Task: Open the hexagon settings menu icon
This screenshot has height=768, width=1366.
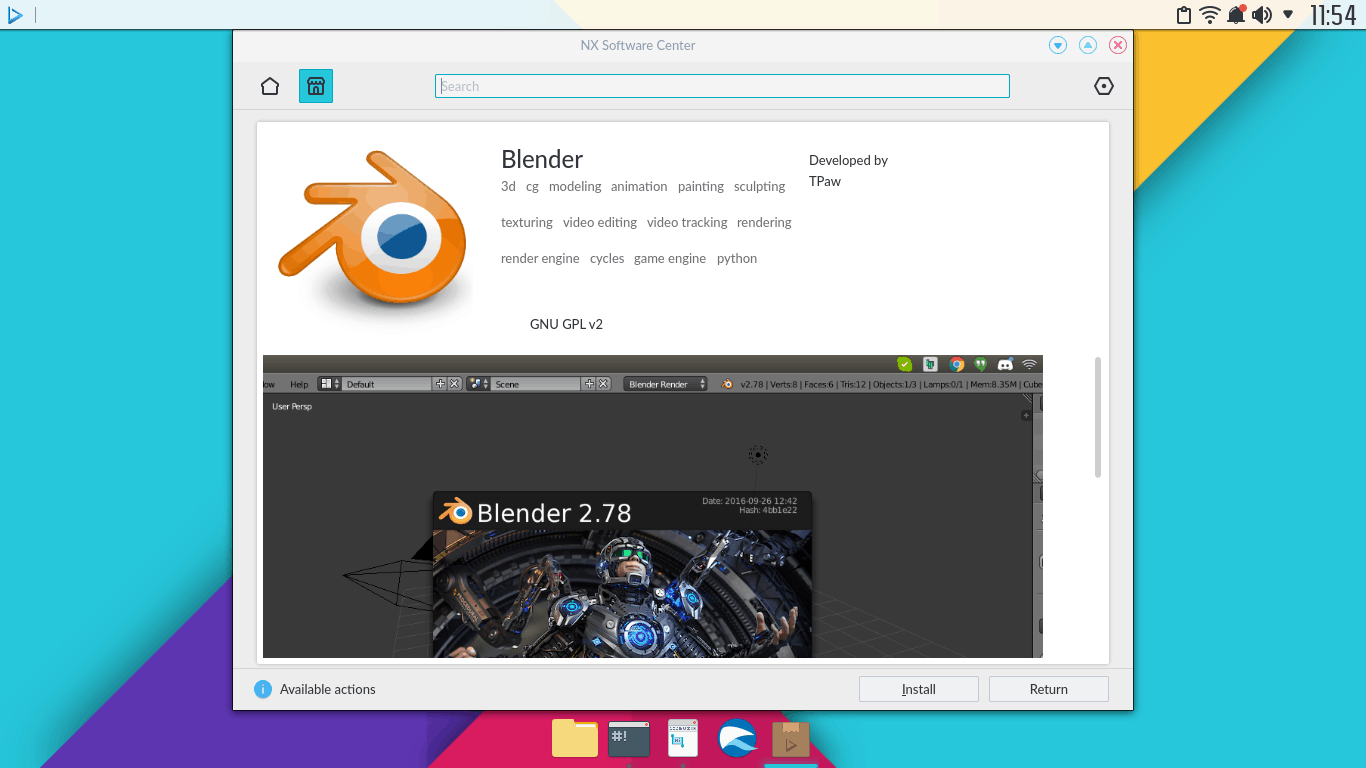Action: point(1104,86)
